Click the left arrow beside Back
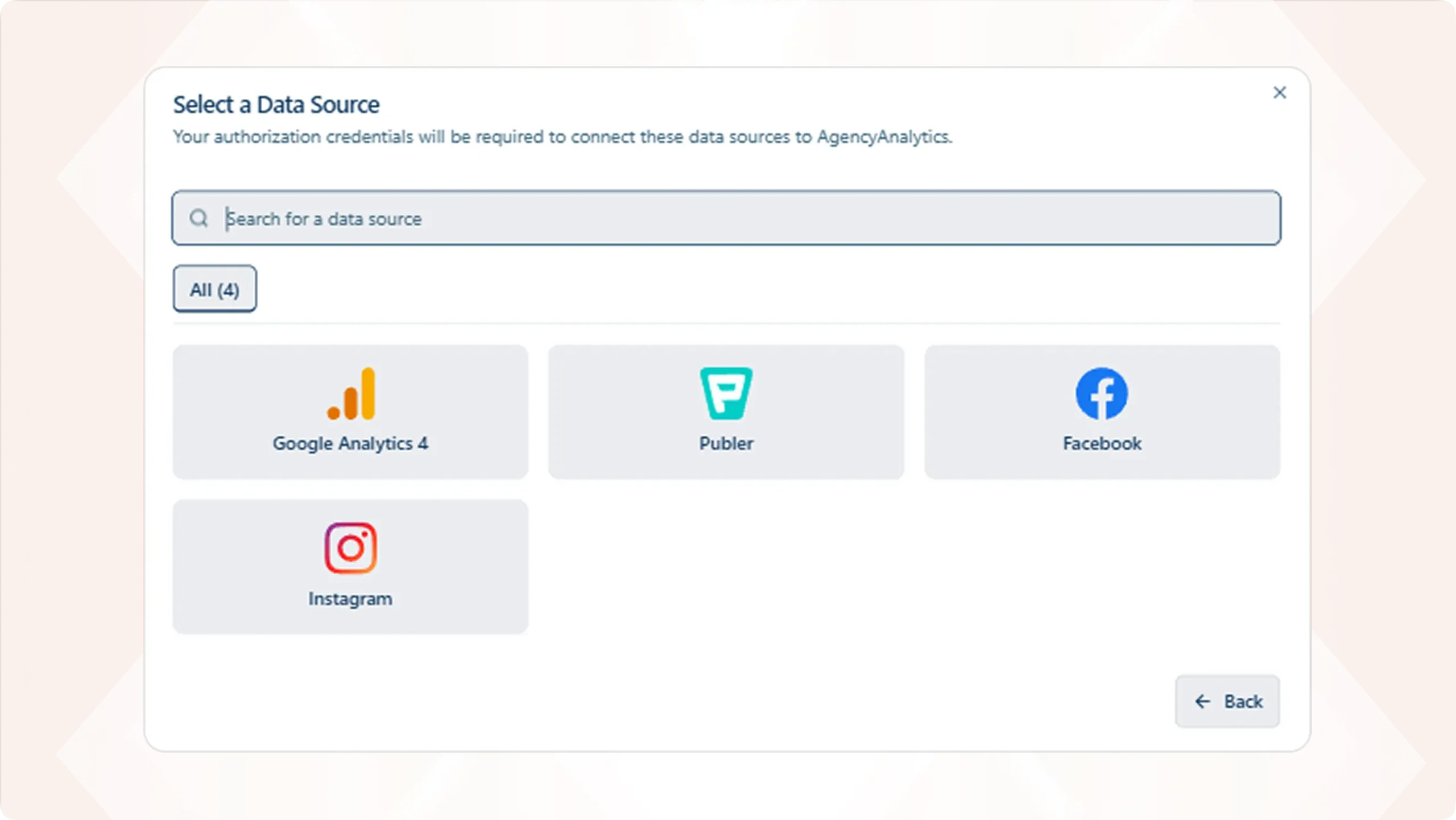The height and width of the screenshot is (820, 1456). pyautogui.click(x=1202, y=702)
